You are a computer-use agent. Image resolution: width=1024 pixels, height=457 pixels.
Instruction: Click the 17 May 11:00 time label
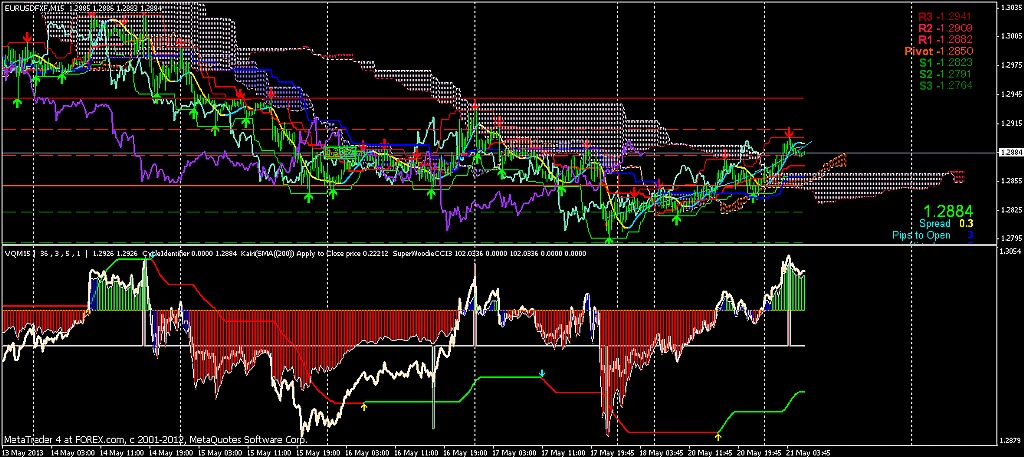pos(564,451)
